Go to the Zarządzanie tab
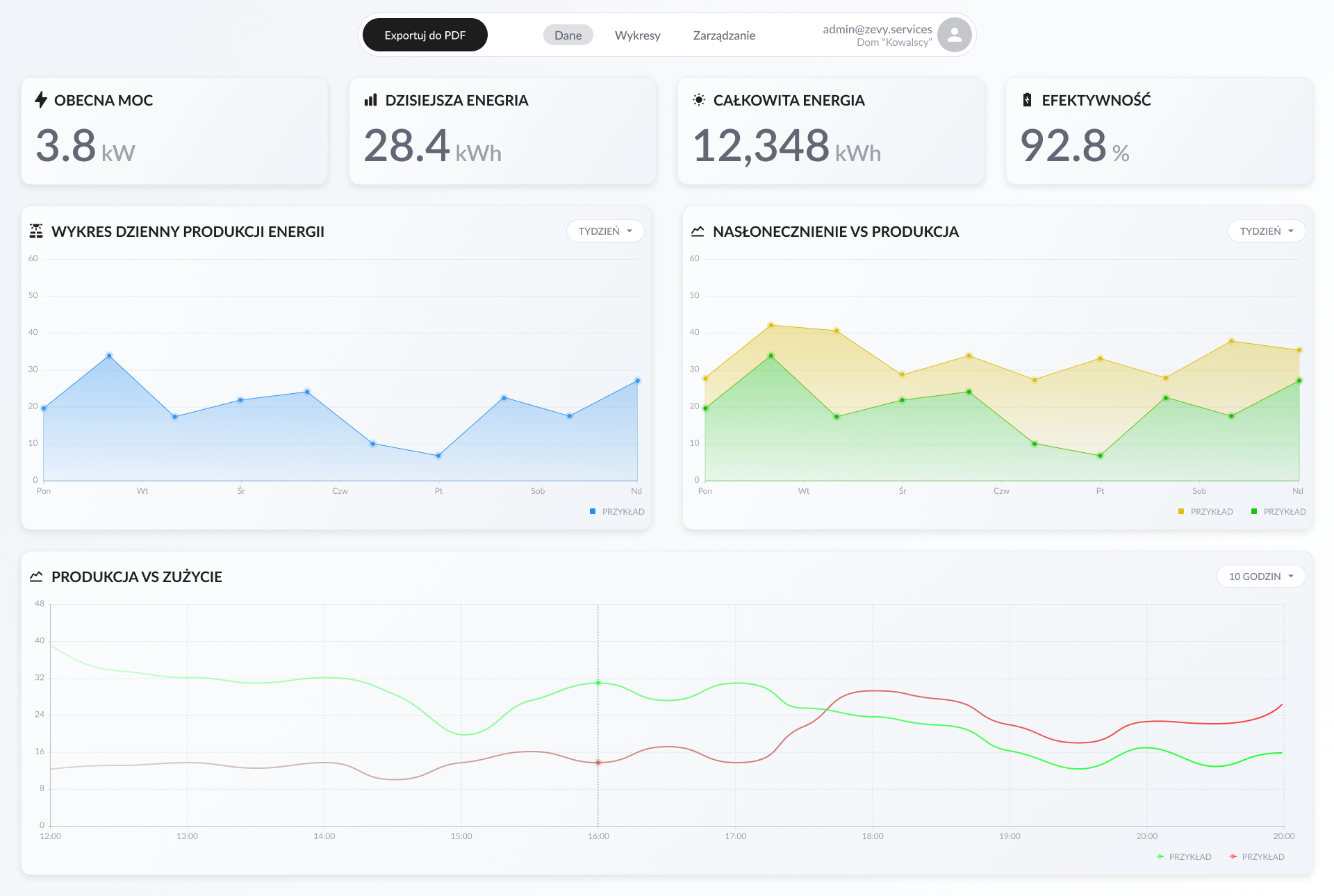The image size is (1334, 896). (x=724, y=35)
